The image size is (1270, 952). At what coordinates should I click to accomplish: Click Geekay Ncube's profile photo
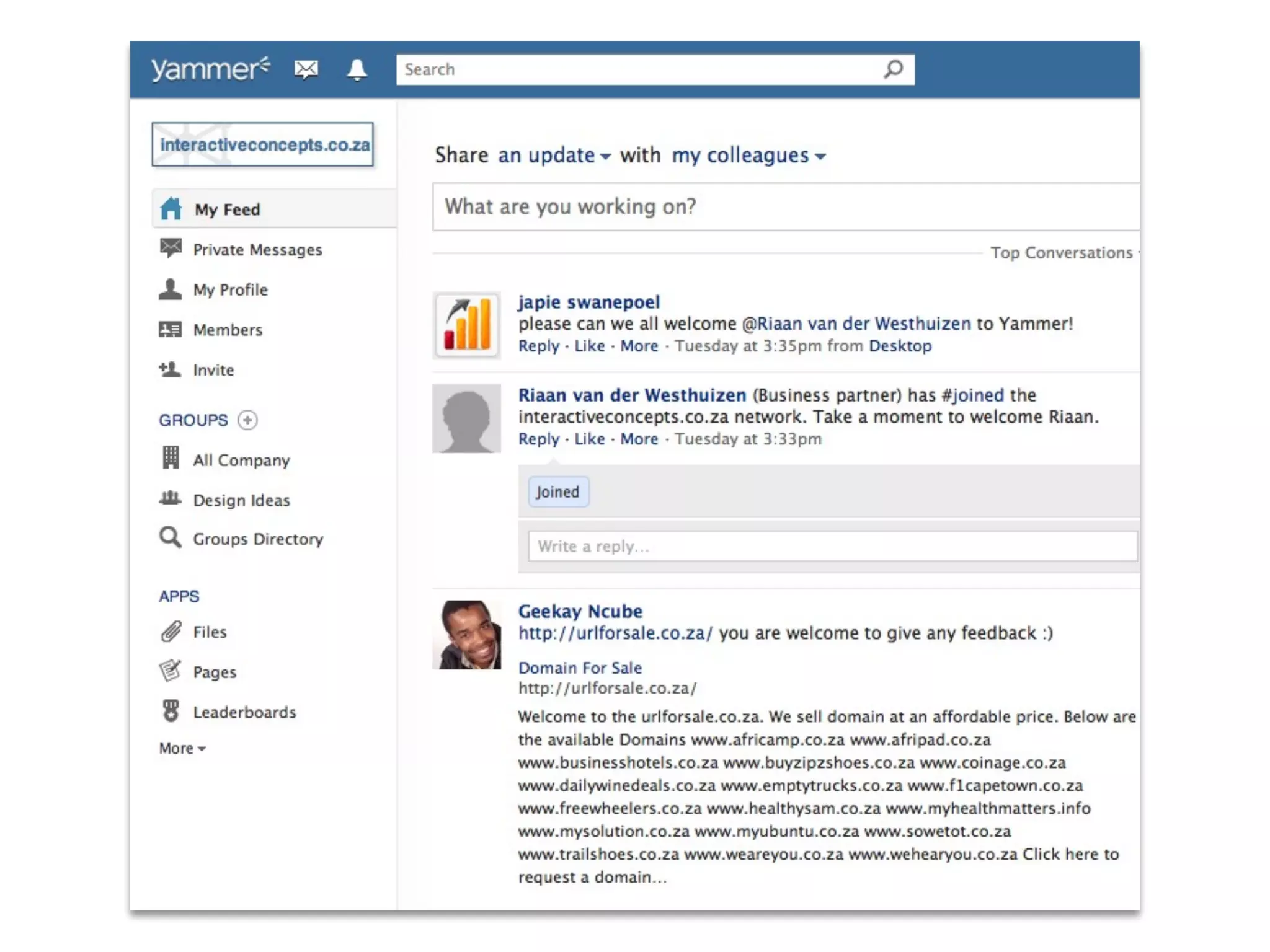[x=466, y=635]
